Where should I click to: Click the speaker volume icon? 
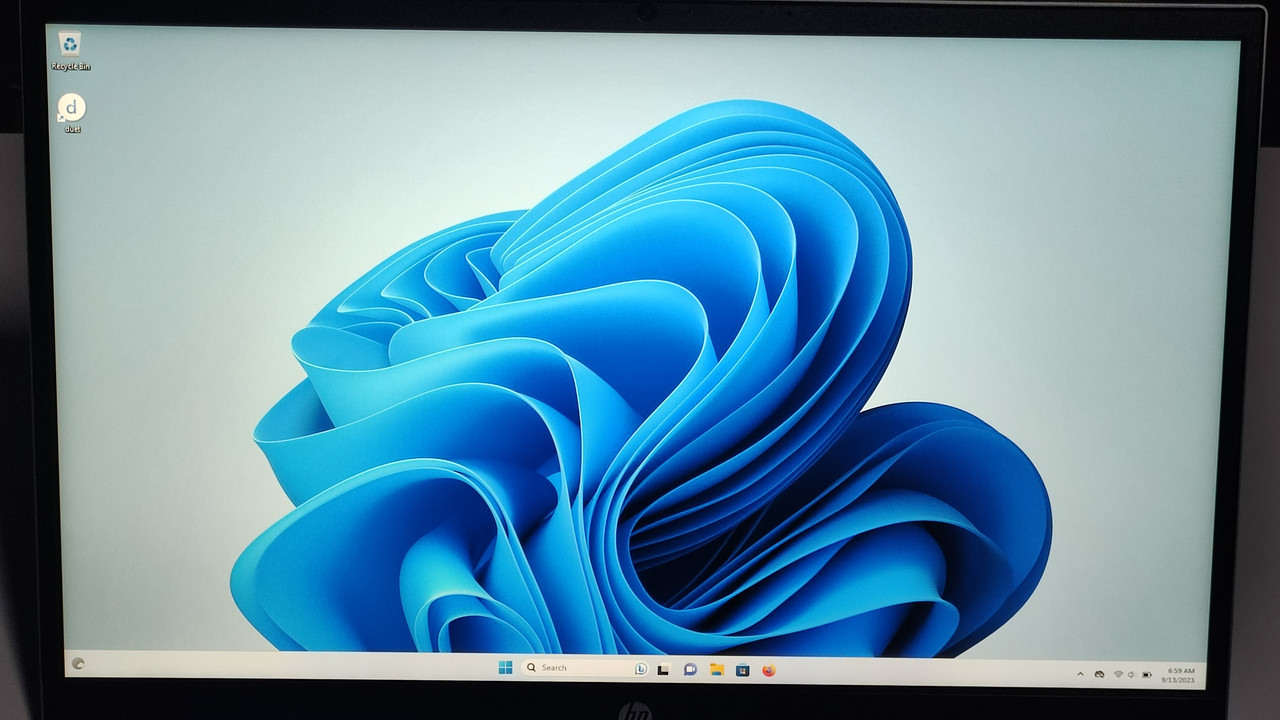(x=1131, y=675)
